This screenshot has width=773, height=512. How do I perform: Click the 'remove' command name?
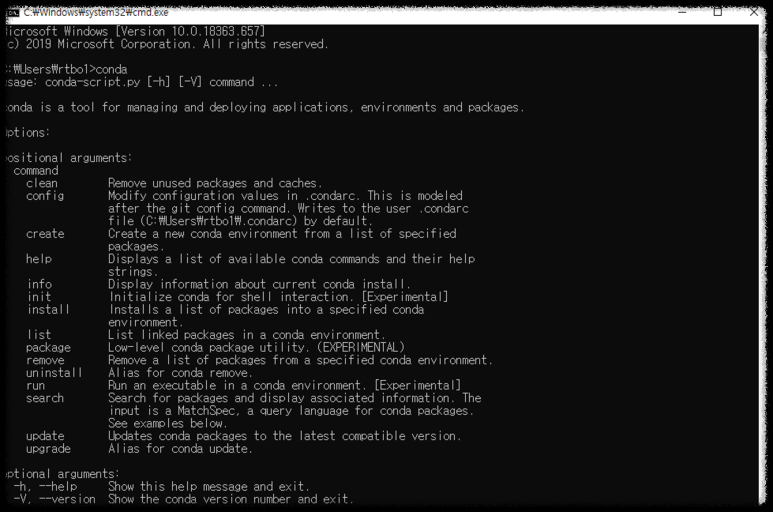point(45,360)
